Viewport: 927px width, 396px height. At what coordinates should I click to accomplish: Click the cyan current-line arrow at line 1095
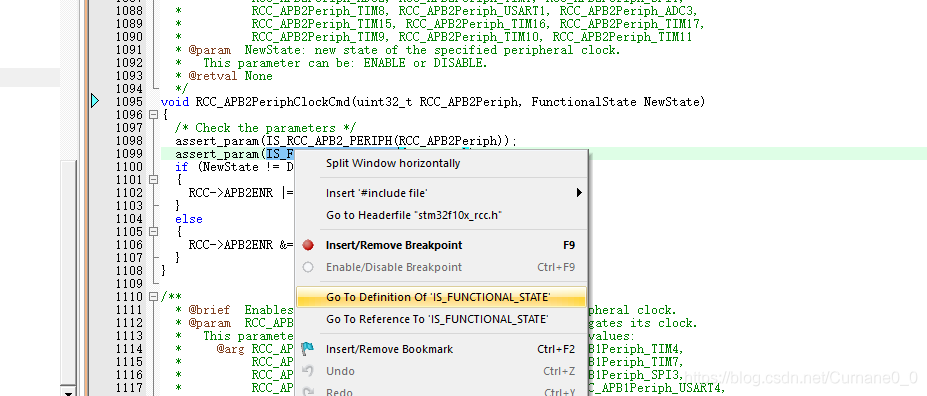96,102
